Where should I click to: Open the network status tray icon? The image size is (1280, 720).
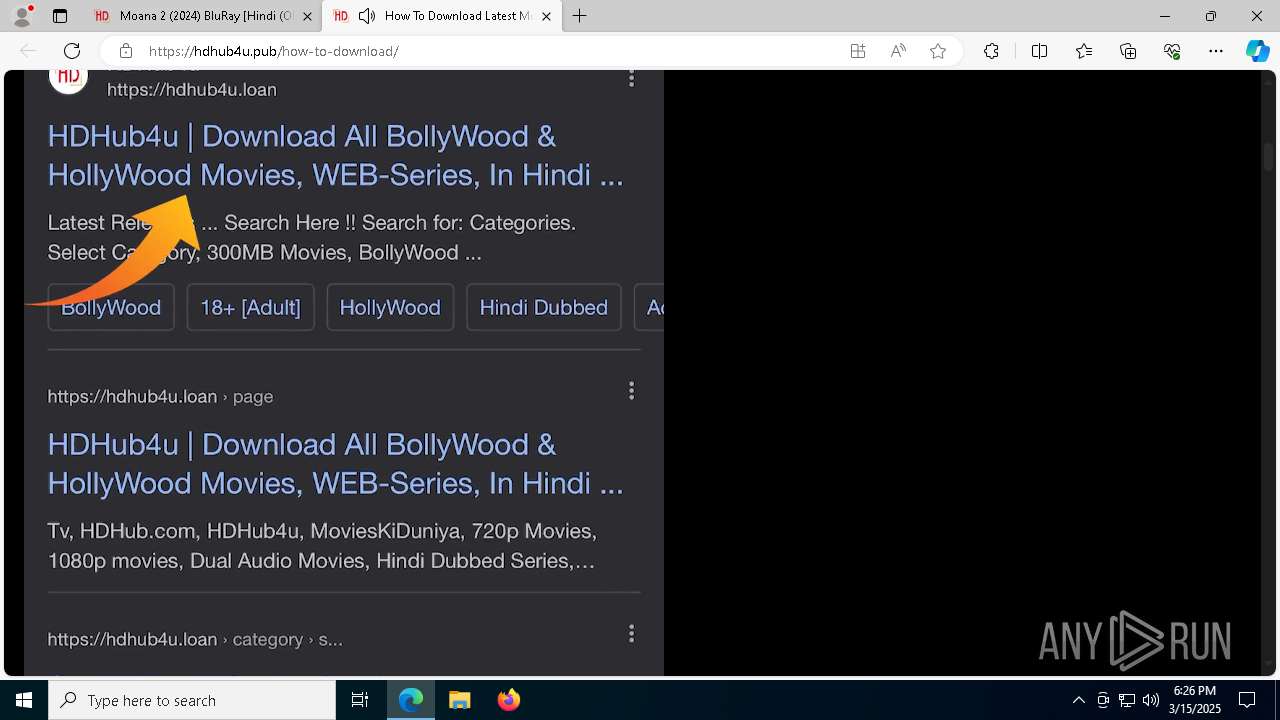[x=1127, y=700]
